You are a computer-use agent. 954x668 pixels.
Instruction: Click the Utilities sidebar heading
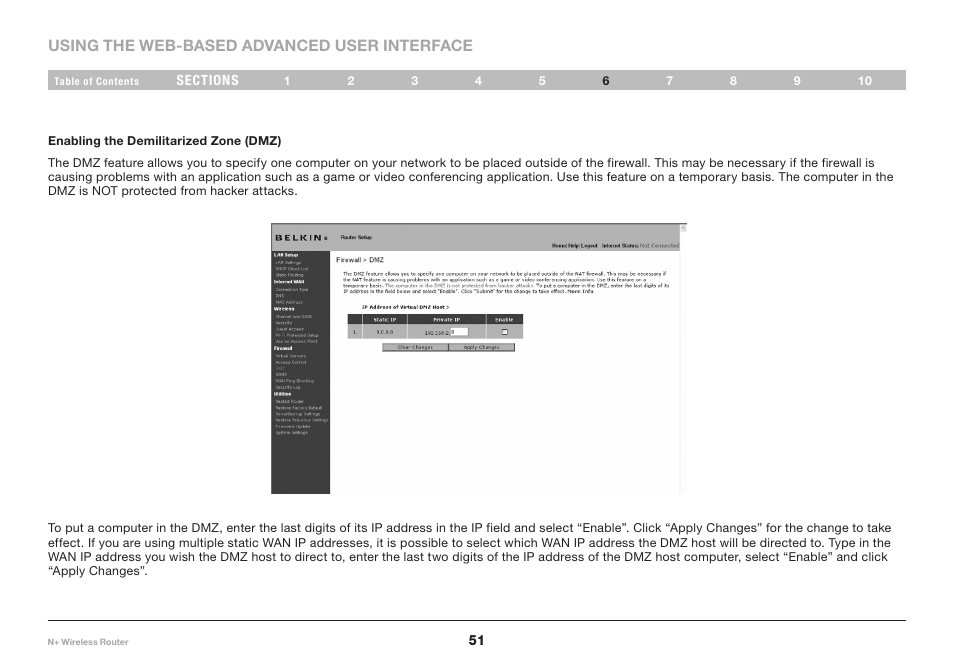(x=282, y=394)
